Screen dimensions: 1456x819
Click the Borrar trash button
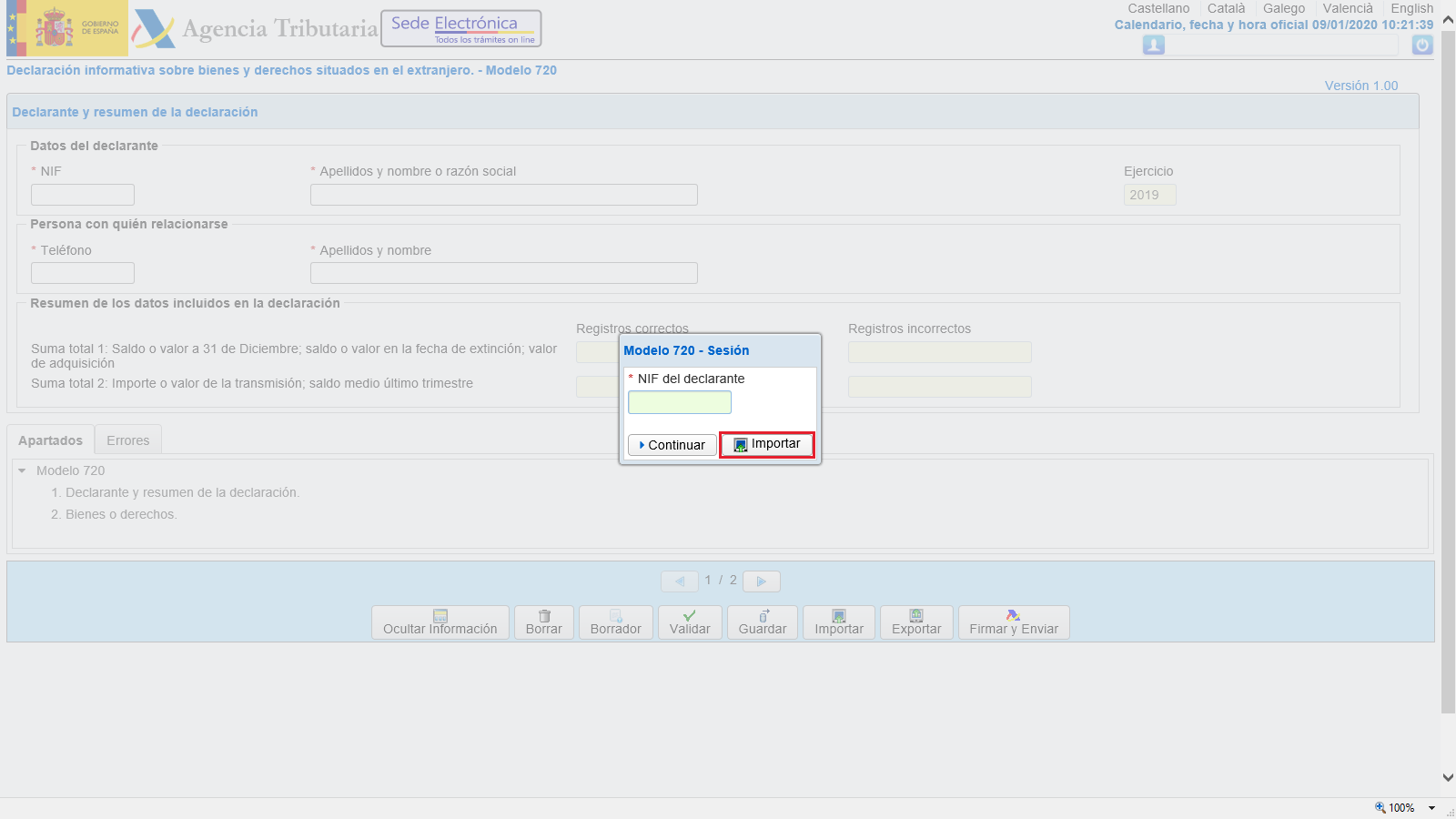pos(544,622)
